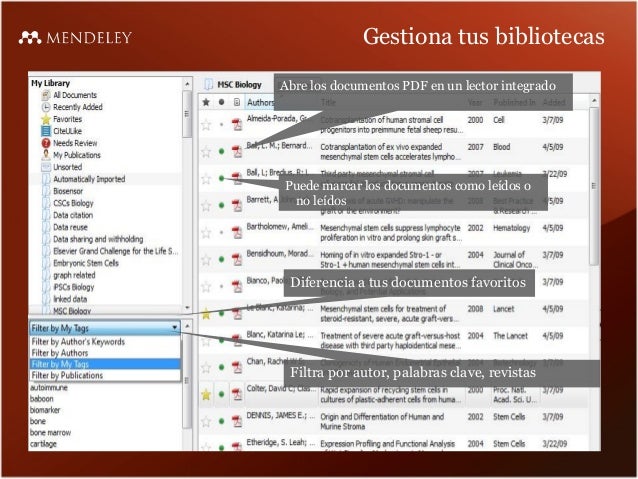Toggle favorite star for Ball, L. M.; Bernard row
This screenshot has width=638, height=479.
[x=206, y=152]
